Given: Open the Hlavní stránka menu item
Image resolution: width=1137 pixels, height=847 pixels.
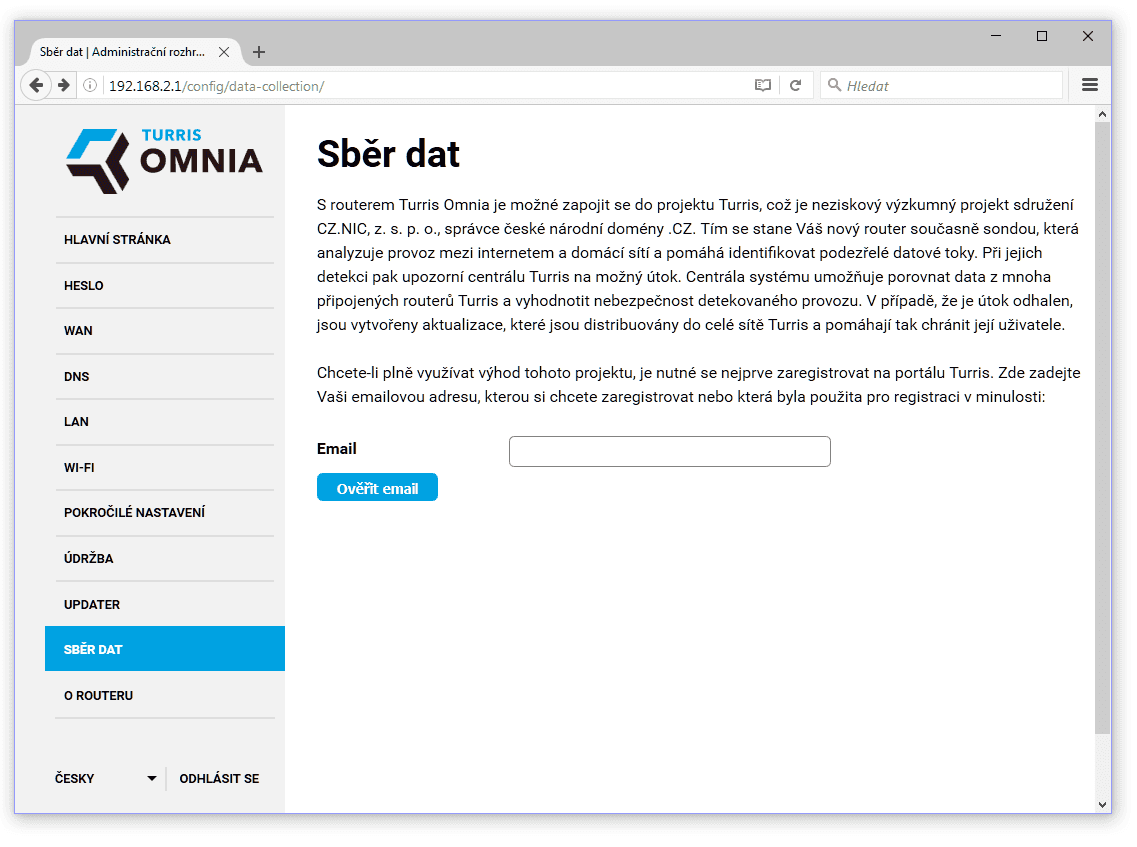Looking at the screenshot, I should 117,240.
